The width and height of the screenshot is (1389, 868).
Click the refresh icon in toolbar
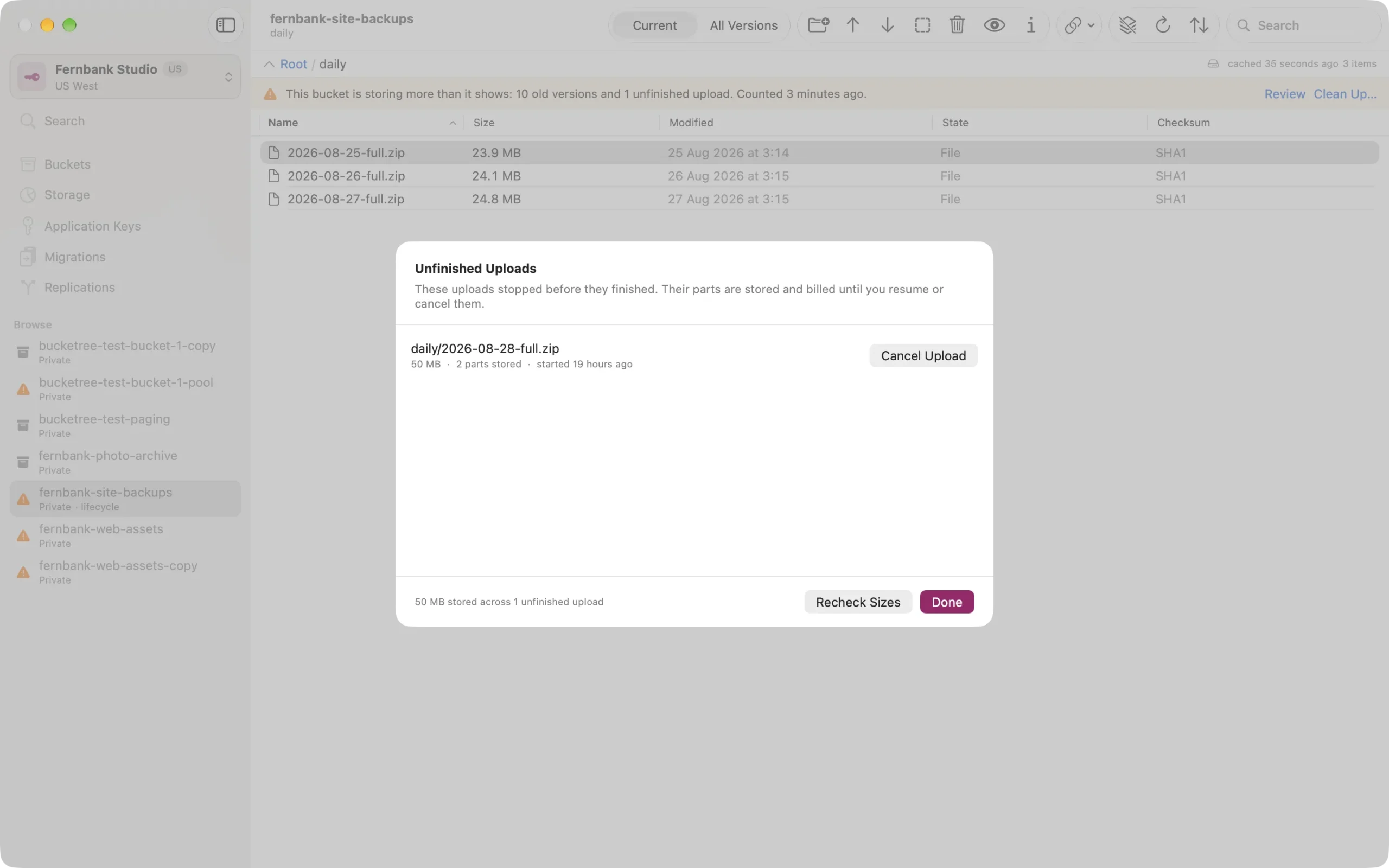point(1163,25)
